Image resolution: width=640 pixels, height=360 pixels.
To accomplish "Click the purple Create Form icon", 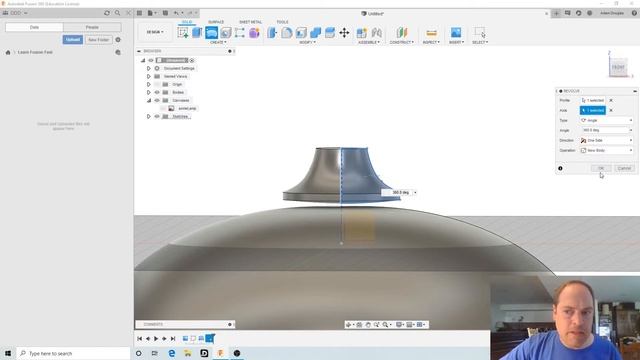I will point(254,32).
